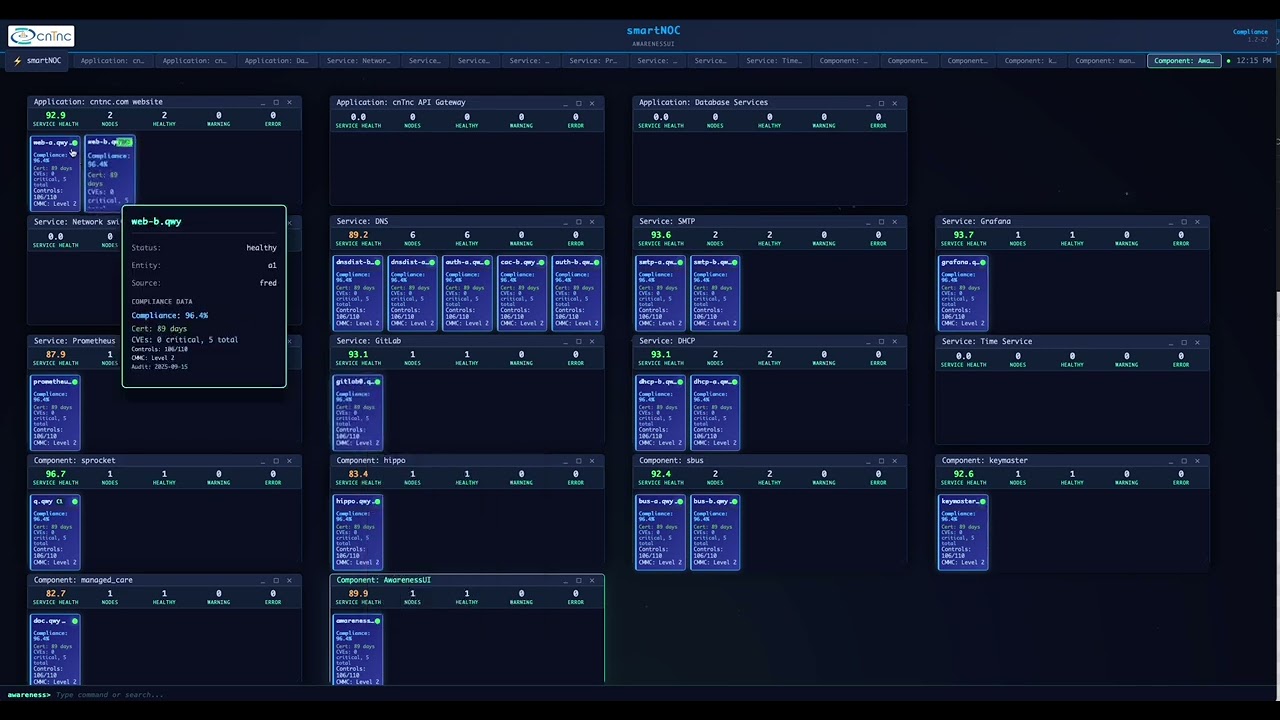
Task: Click the 92.6 service health value in keymaster
Action: point(963,474)
